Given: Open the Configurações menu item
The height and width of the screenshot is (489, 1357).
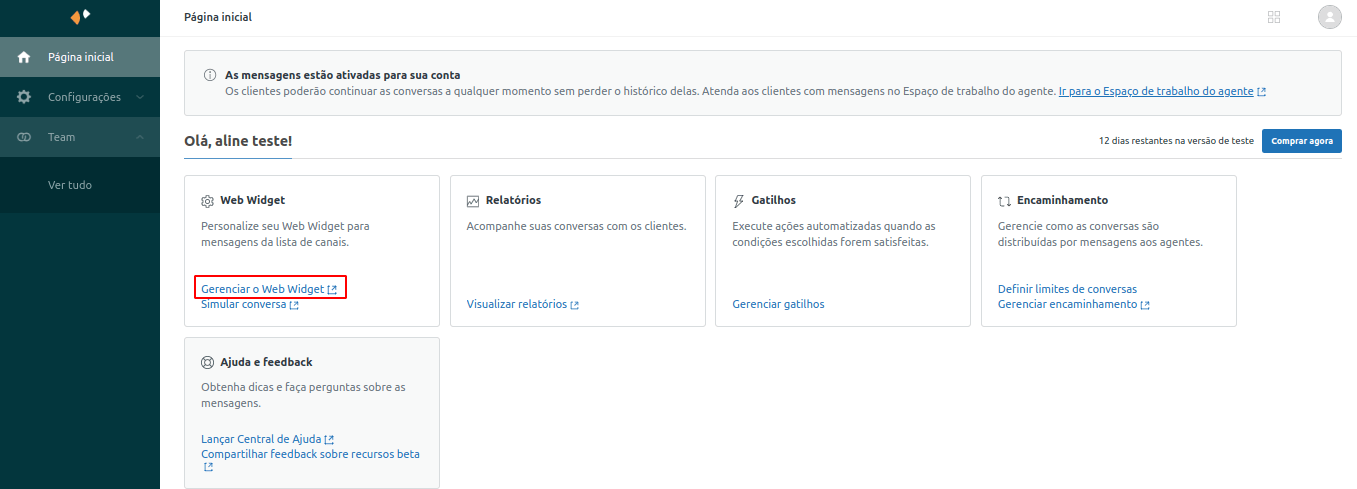Looking at the screenshot, I should click(x=80, y=97).
